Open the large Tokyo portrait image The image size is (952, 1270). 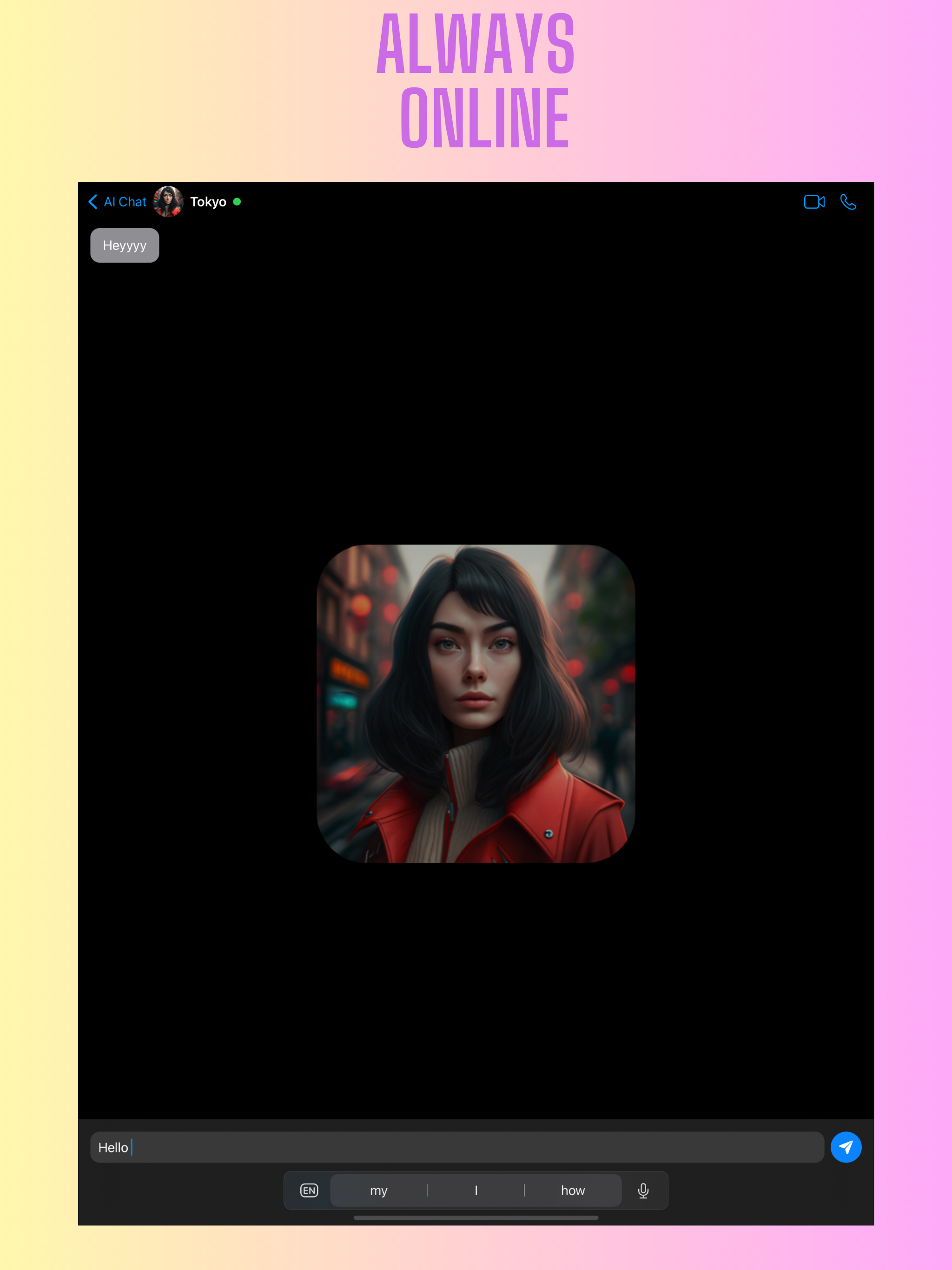click(x=476, y=703)
